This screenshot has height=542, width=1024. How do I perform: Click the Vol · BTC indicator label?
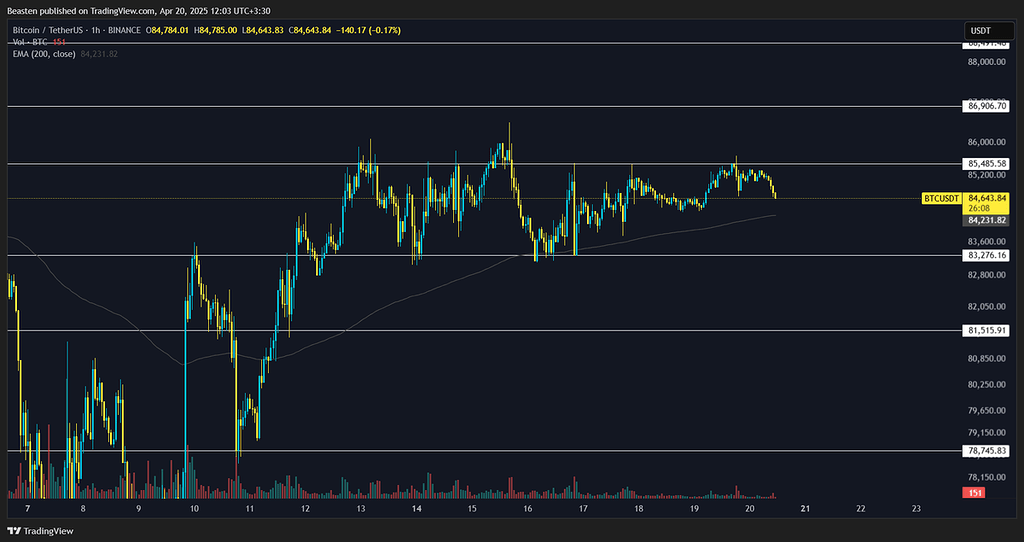32,42
